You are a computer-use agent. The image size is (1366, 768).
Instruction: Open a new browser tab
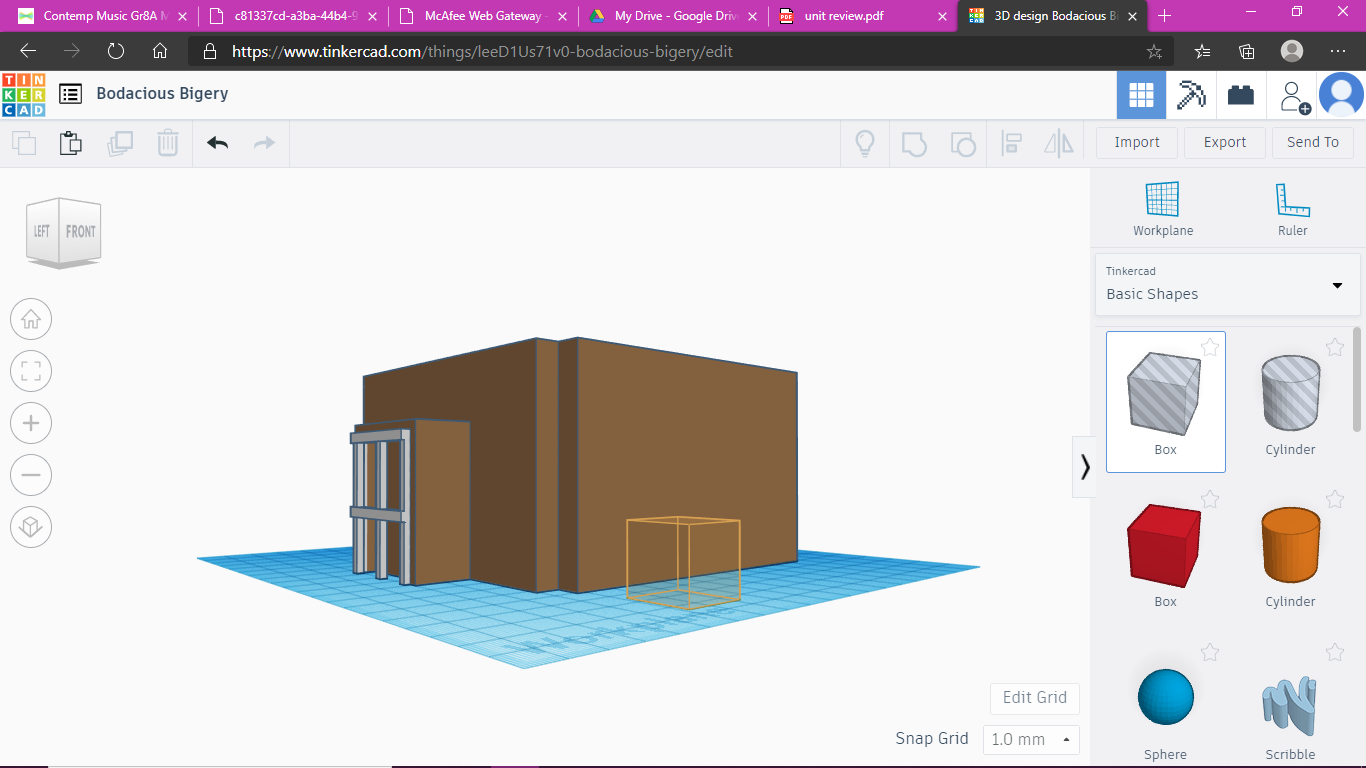(1164, 16)
